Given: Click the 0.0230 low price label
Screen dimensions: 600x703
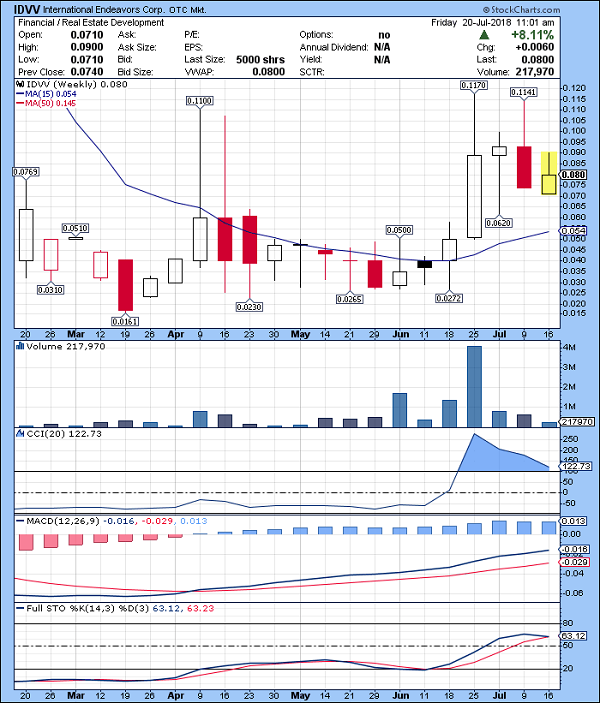Looking at the screenshot, I should [x=249, y=307].
